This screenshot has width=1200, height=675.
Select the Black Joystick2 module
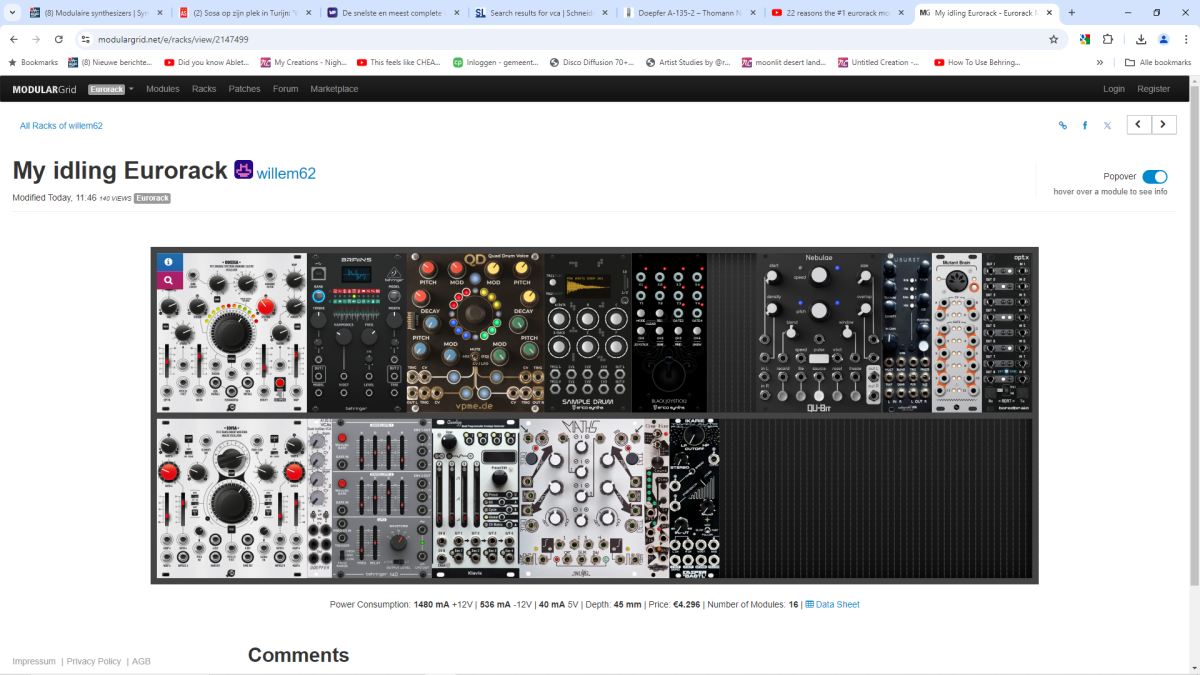click(669, 332)
